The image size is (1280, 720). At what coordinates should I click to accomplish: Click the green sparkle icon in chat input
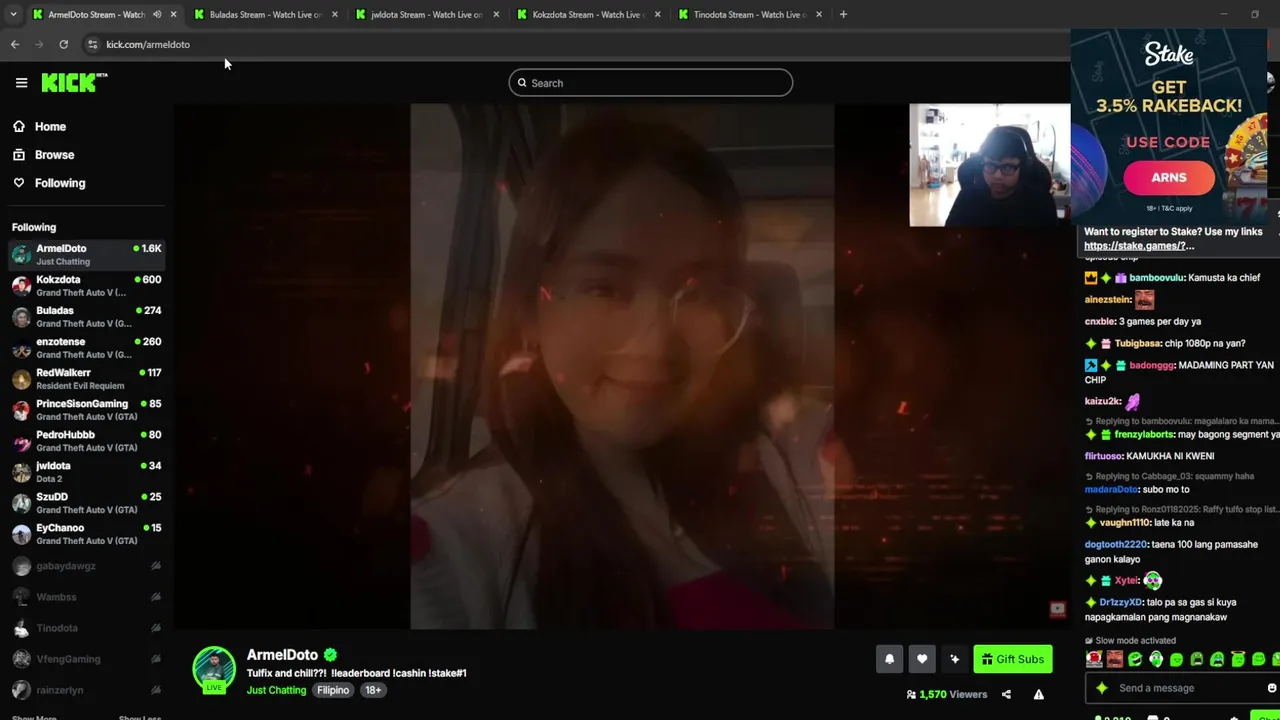pos(1102,688)
